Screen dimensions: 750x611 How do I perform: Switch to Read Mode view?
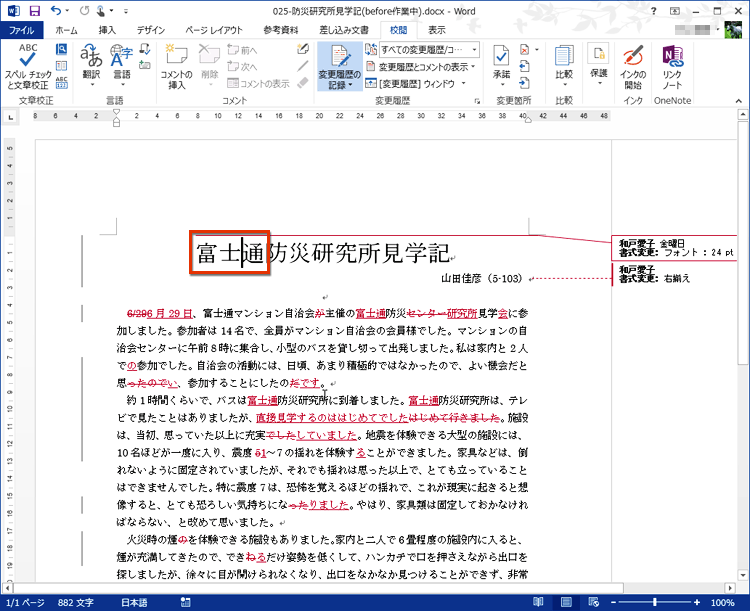538,602
